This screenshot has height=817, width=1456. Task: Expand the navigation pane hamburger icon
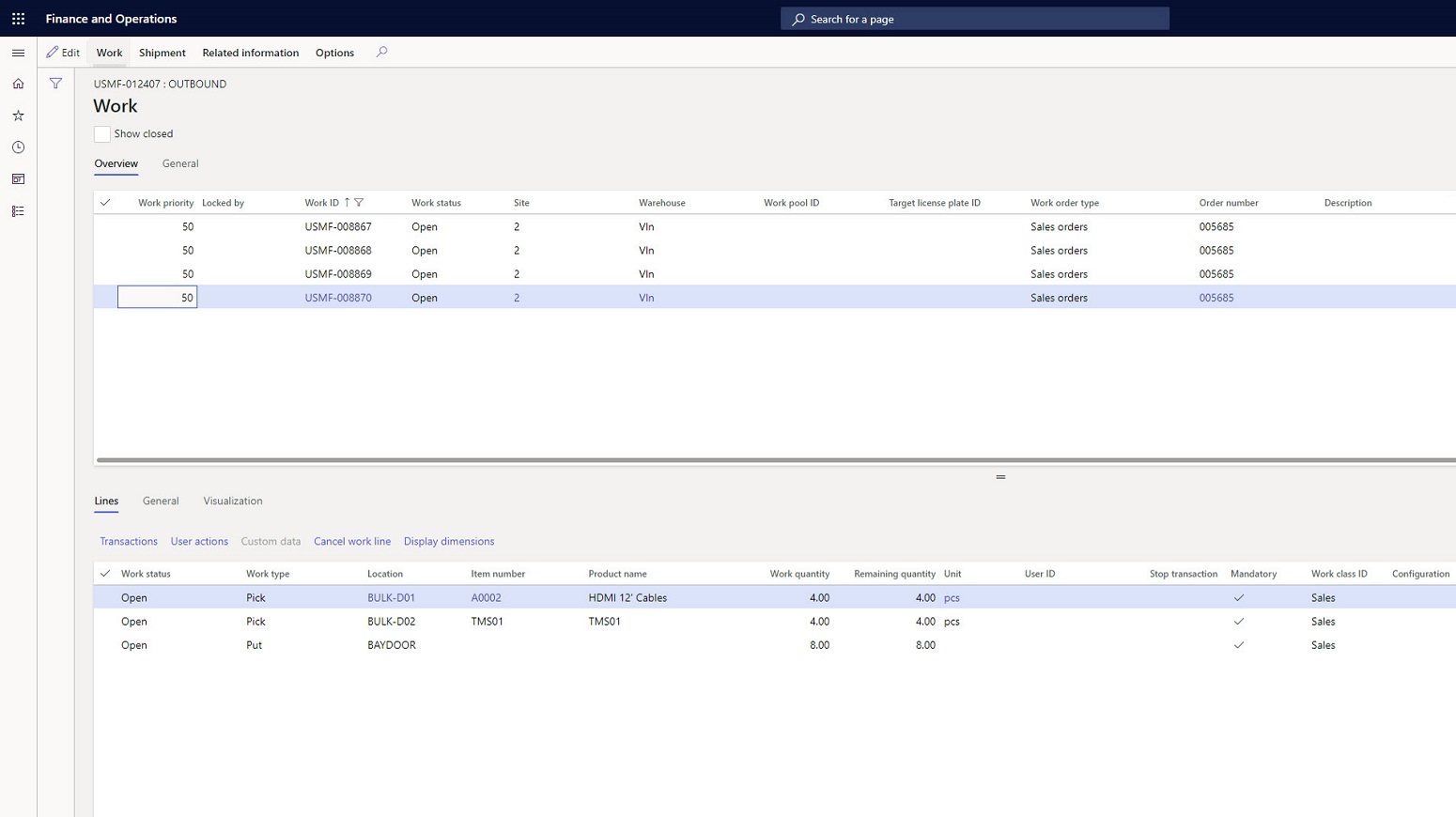(x=18, y=53)
